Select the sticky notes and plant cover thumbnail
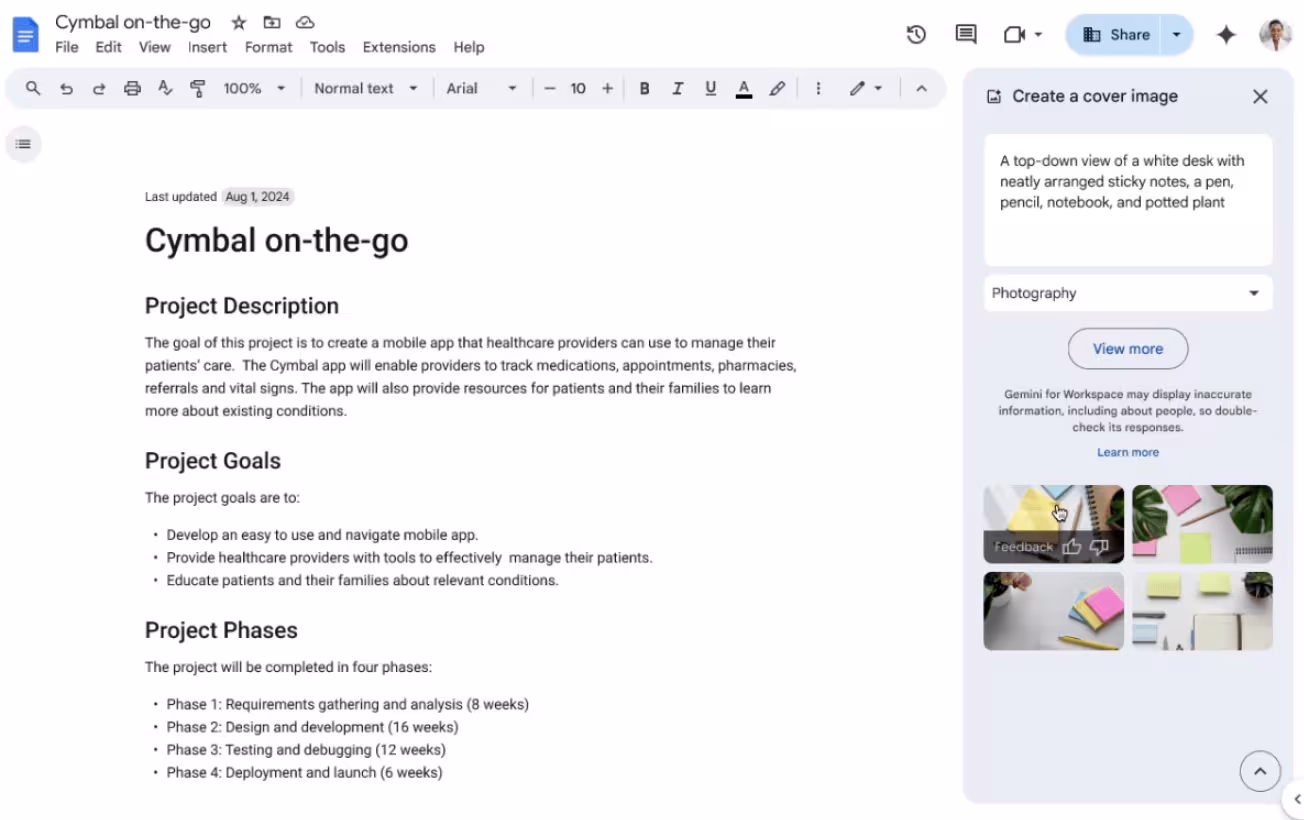1304x820 pixels. 1201,523
